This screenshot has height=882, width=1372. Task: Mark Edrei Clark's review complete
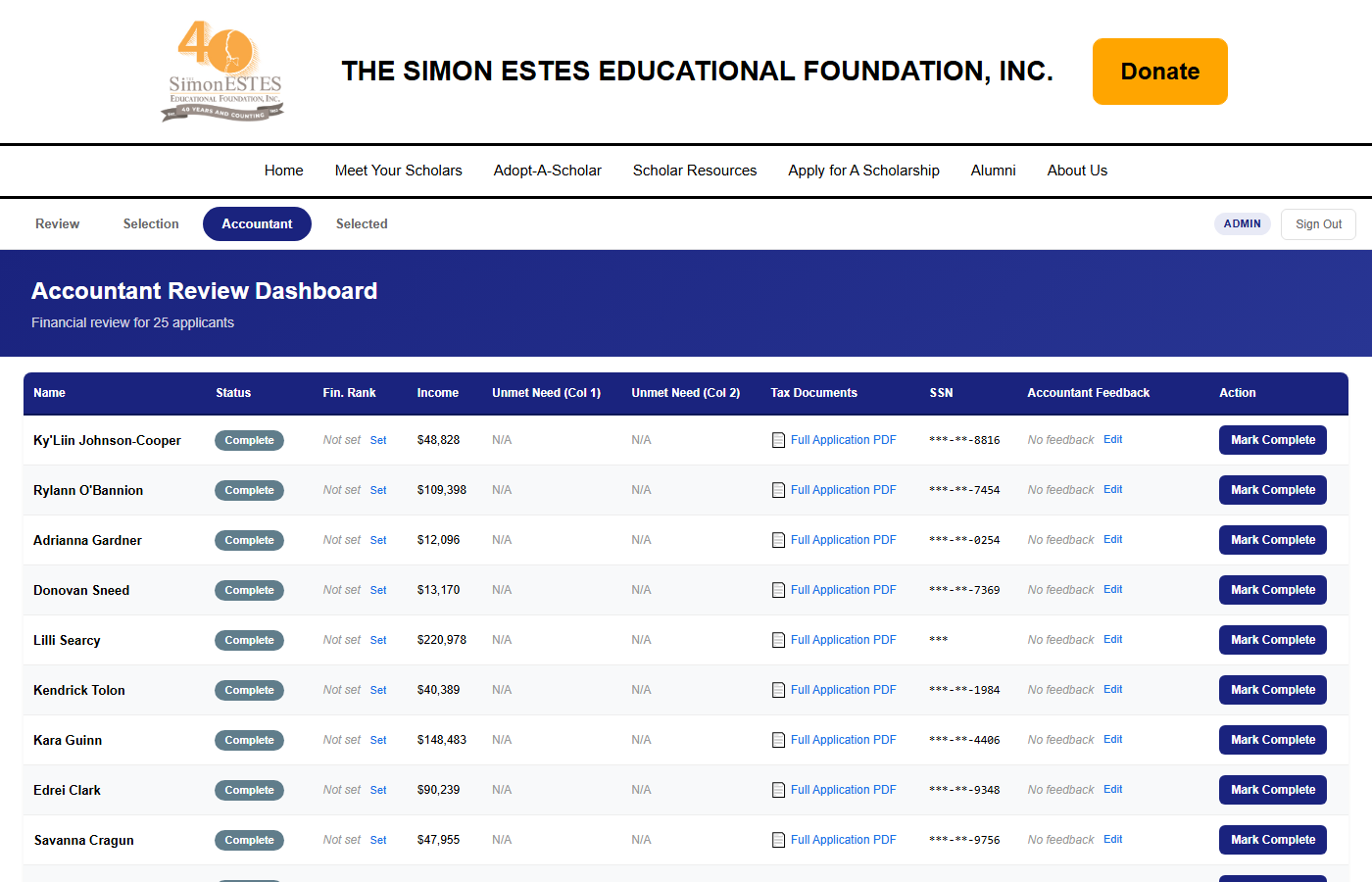pyautogui.click(x=1272, y=790)
